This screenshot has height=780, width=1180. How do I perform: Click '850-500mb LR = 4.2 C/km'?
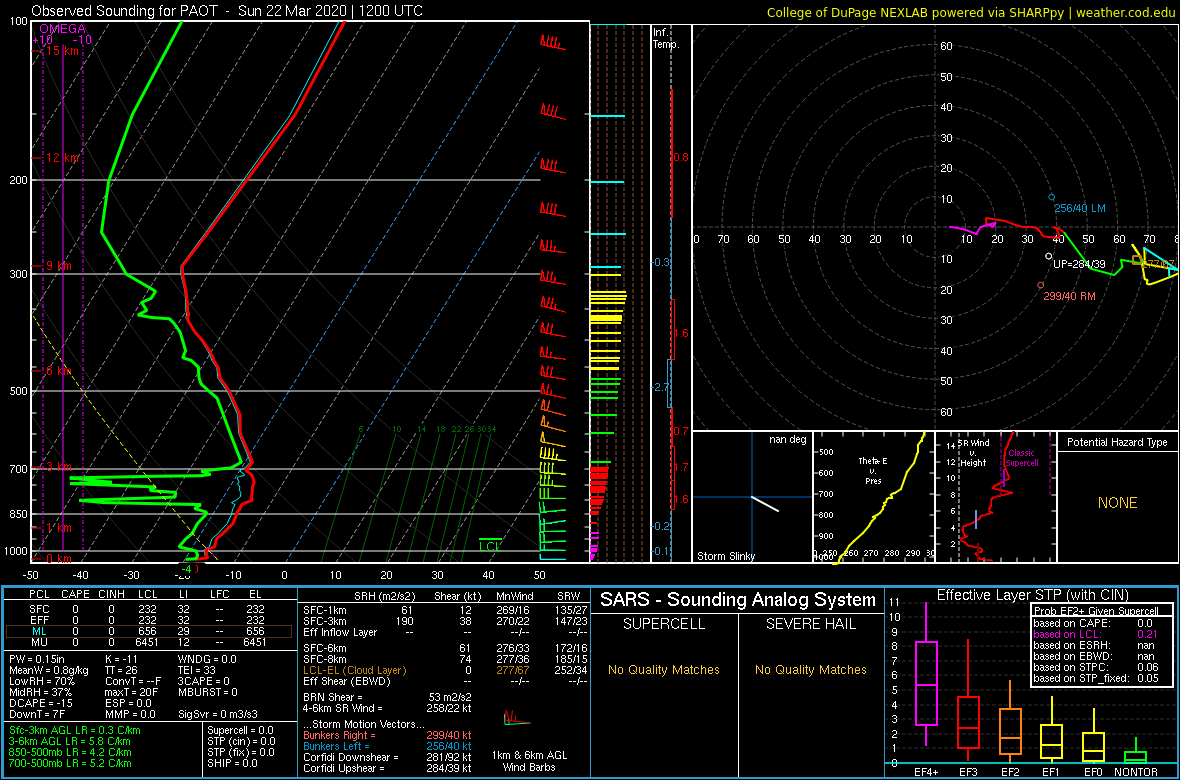click(x=70, y=752)
